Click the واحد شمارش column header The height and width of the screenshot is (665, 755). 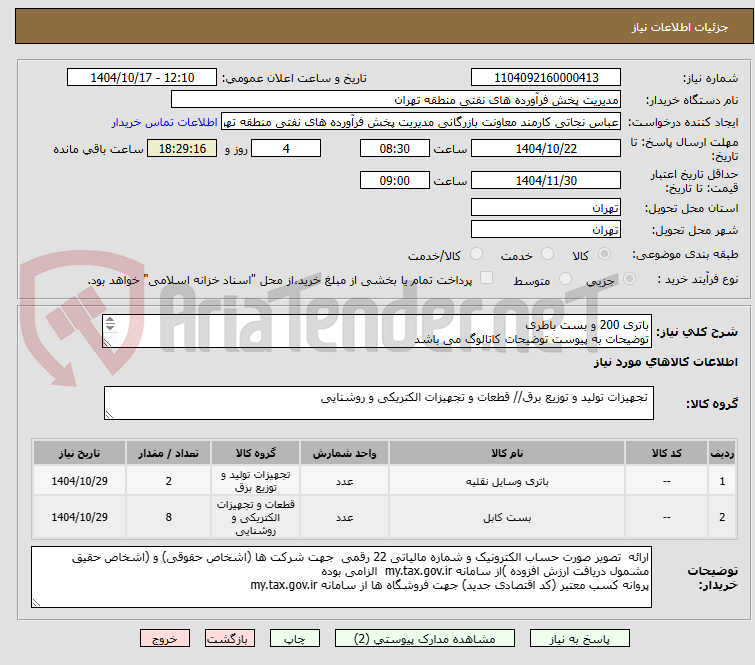click(x=344, y=453)
